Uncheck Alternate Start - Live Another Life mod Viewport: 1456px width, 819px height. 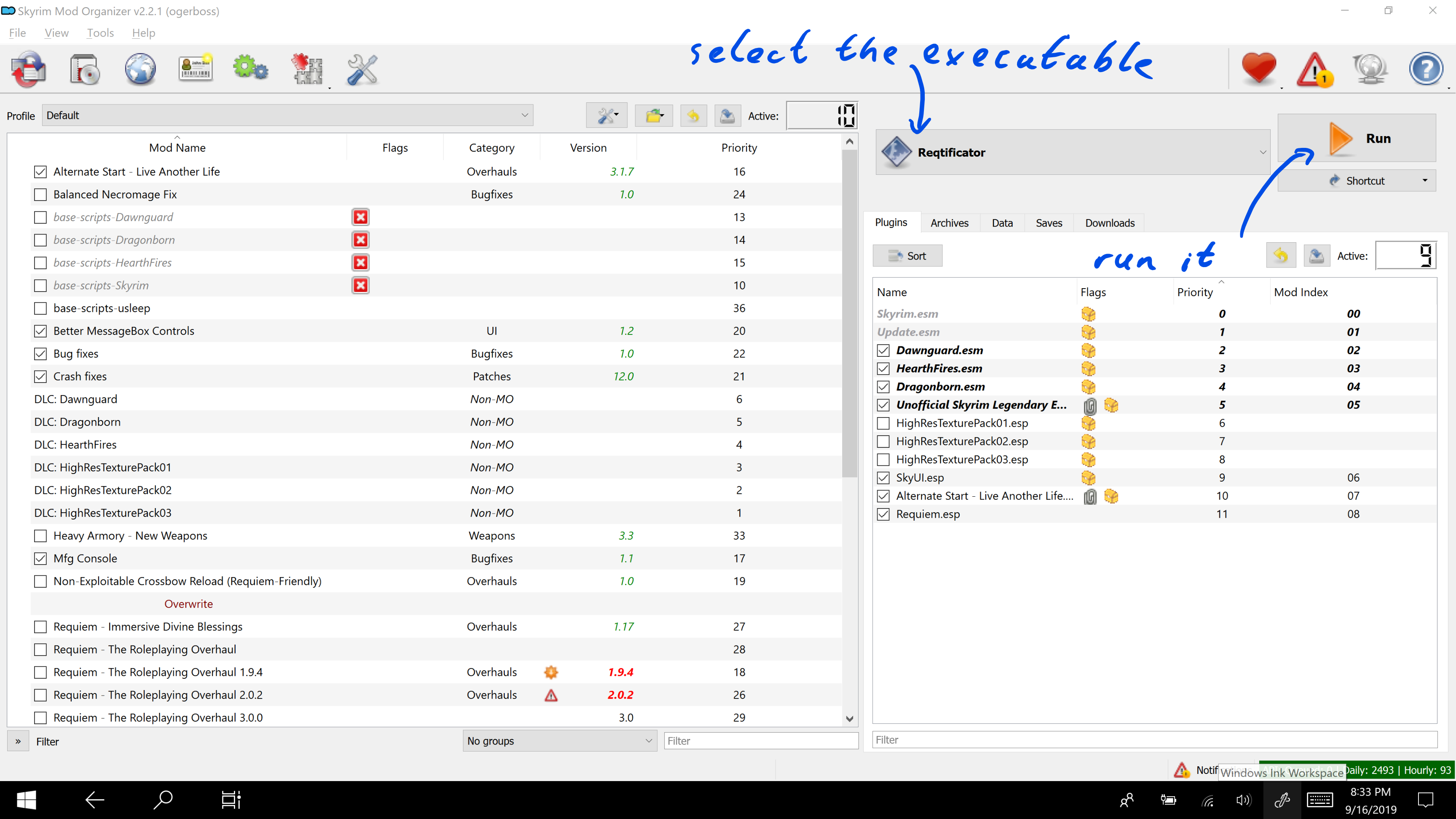[40, 172]
